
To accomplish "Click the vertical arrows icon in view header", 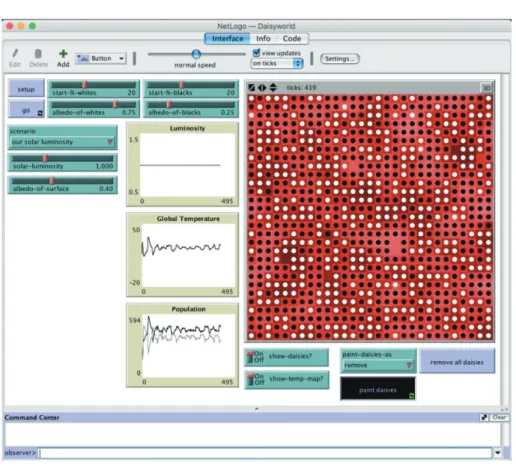I will pos(273,88).
